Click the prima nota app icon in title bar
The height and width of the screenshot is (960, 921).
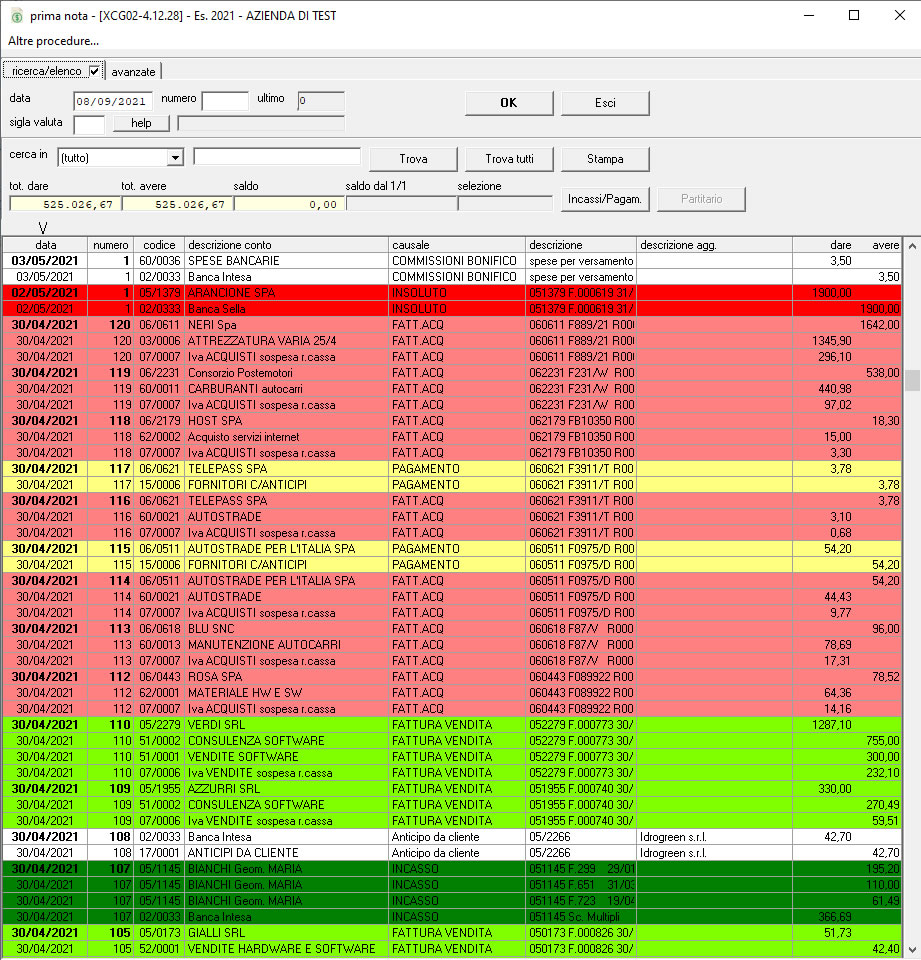(17, 16)
